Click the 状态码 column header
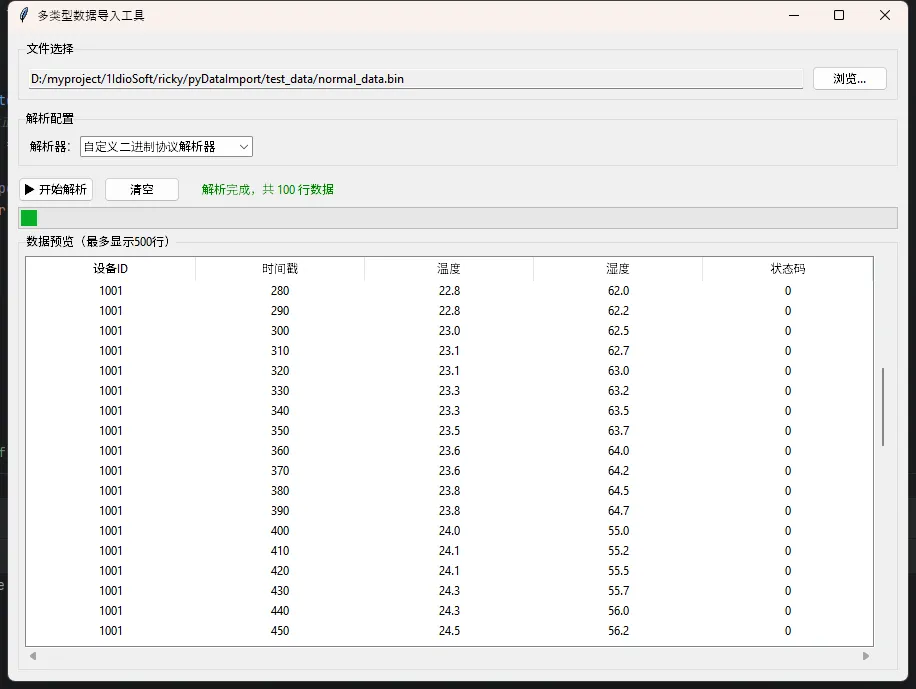The width and height of the screenshot is (916, 689). (787, 269)
